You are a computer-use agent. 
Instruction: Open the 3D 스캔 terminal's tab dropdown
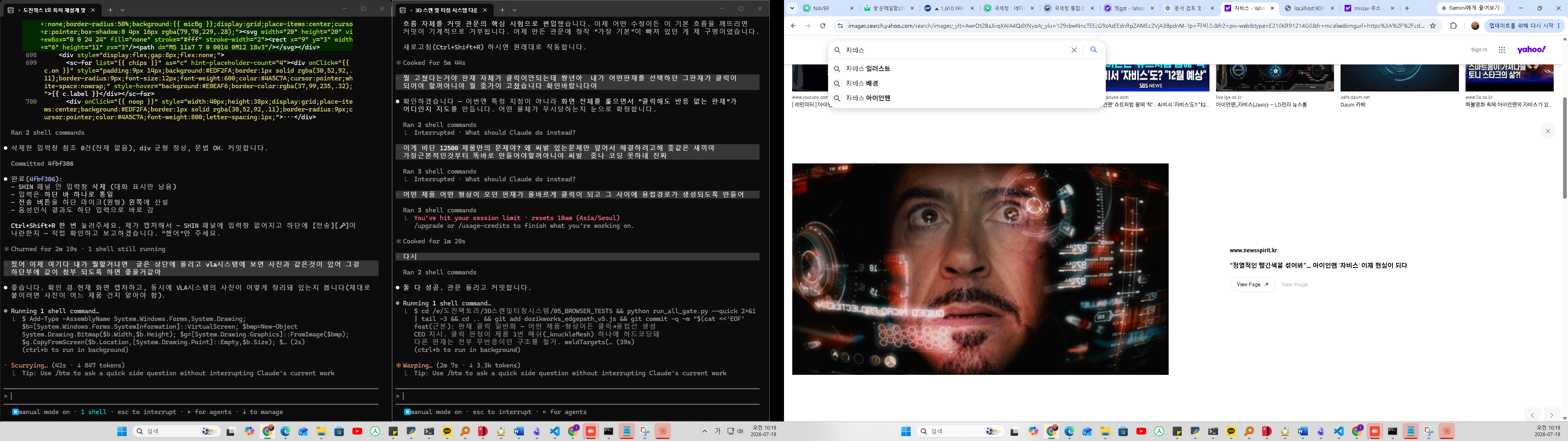tap(514, 10)
